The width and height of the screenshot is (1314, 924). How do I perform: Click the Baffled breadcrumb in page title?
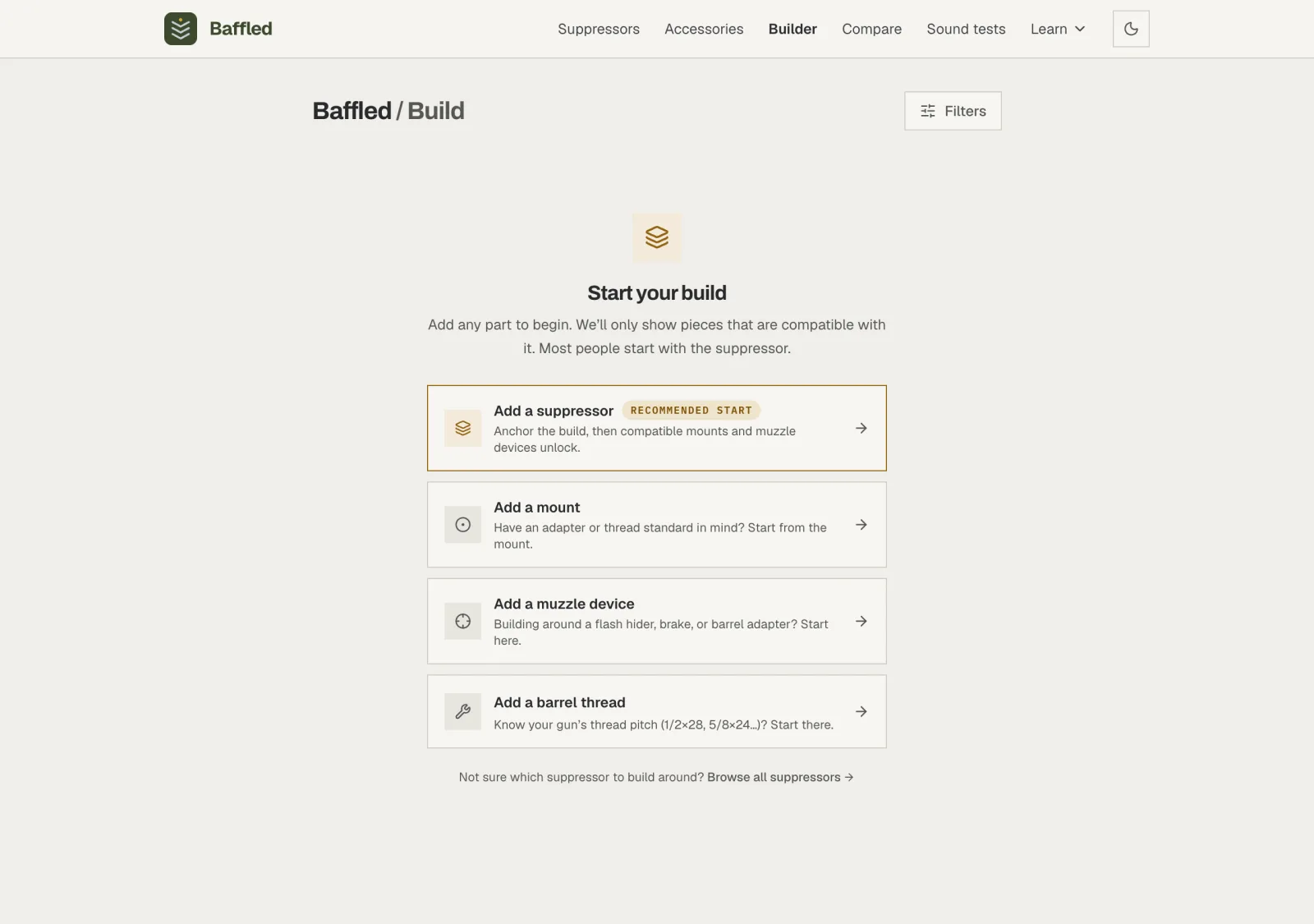pos(351,111)
